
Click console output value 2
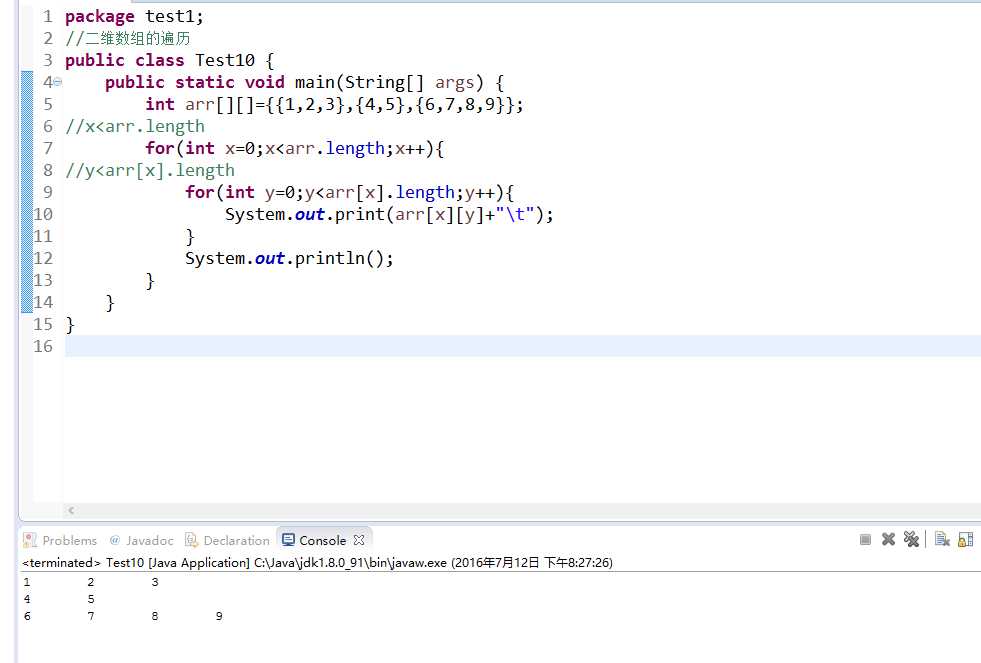[91, 582]
